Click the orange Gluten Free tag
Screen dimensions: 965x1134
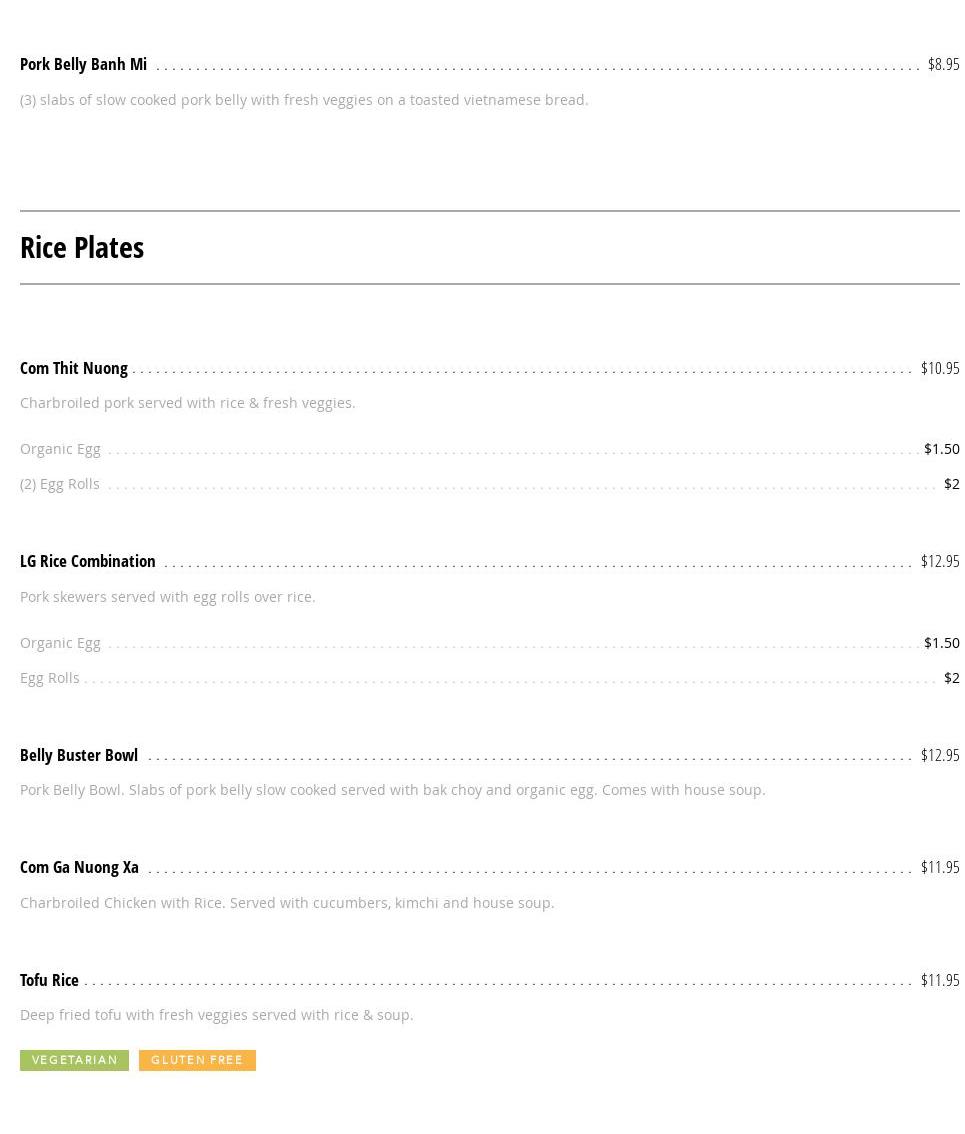(197, 1061)
